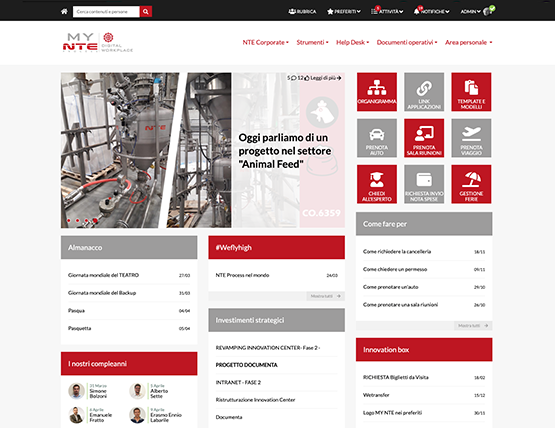The width and height of the screenshot is (555, 428).
Task: Select the second carousel dot
Action: (x=78, y=220)
